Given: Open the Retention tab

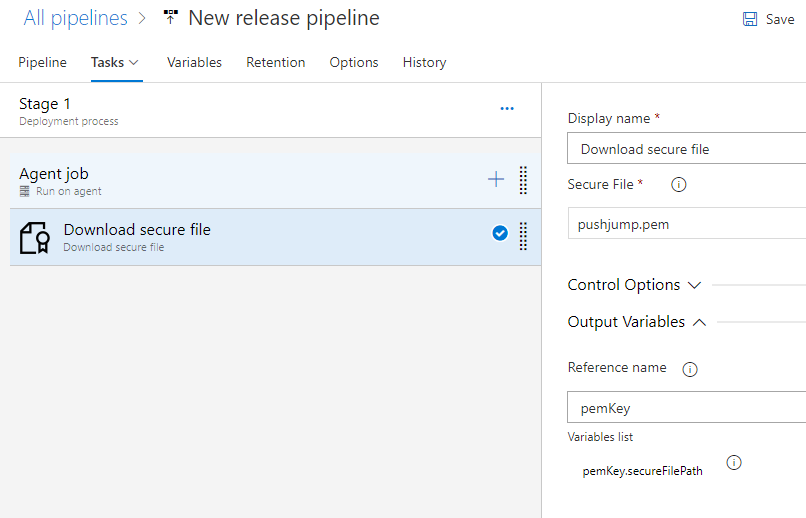Looking at the screenshot, I should tap(276, 62).
